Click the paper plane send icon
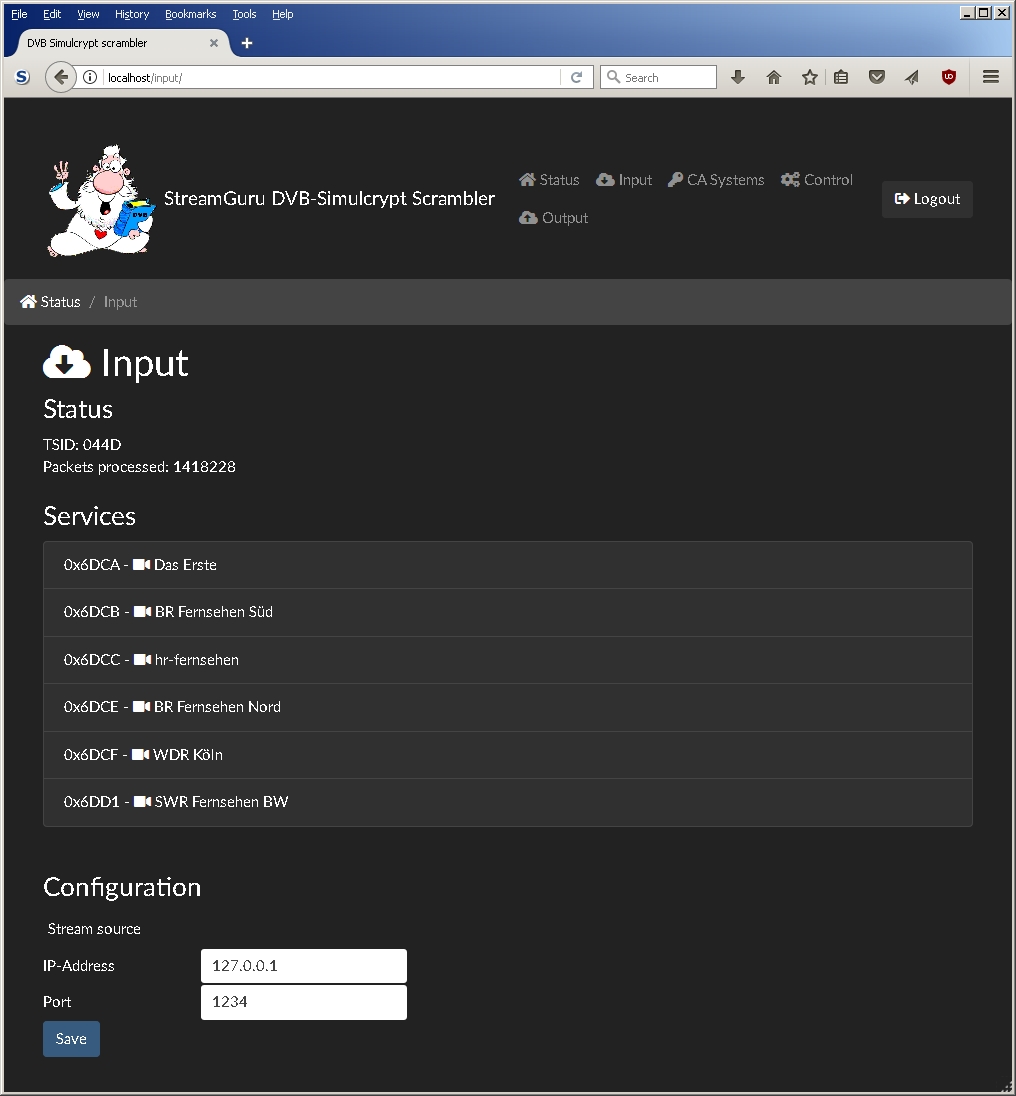 pyautogui.click(x=912, y=78)
